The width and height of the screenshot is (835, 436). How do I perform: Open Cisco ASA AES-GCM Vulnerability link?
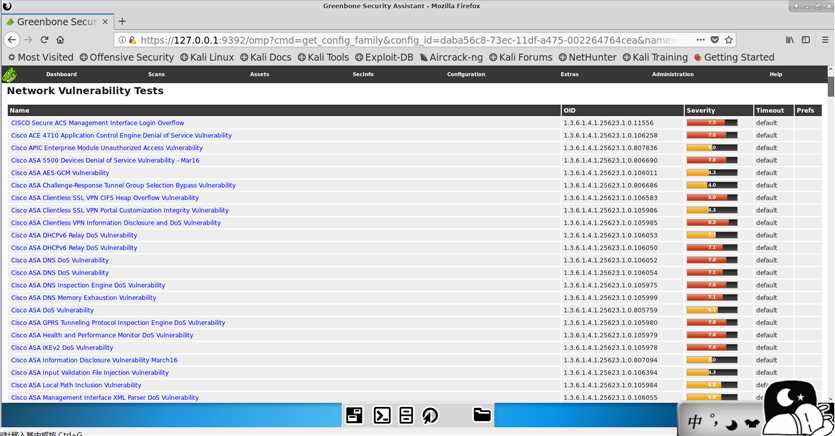point(60,173)
